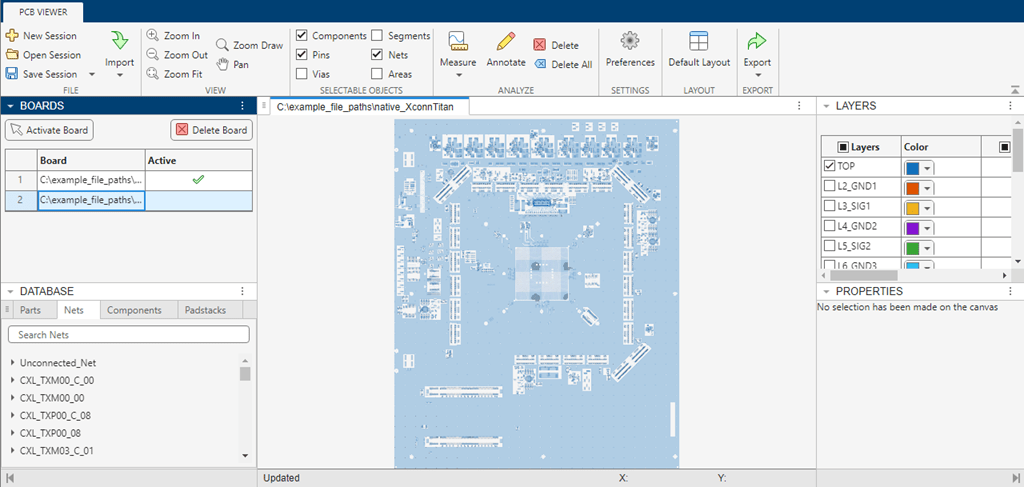Expand the CXL_TXM00_C_00 net item
The image size is (1024, 487).
[12, 381]
